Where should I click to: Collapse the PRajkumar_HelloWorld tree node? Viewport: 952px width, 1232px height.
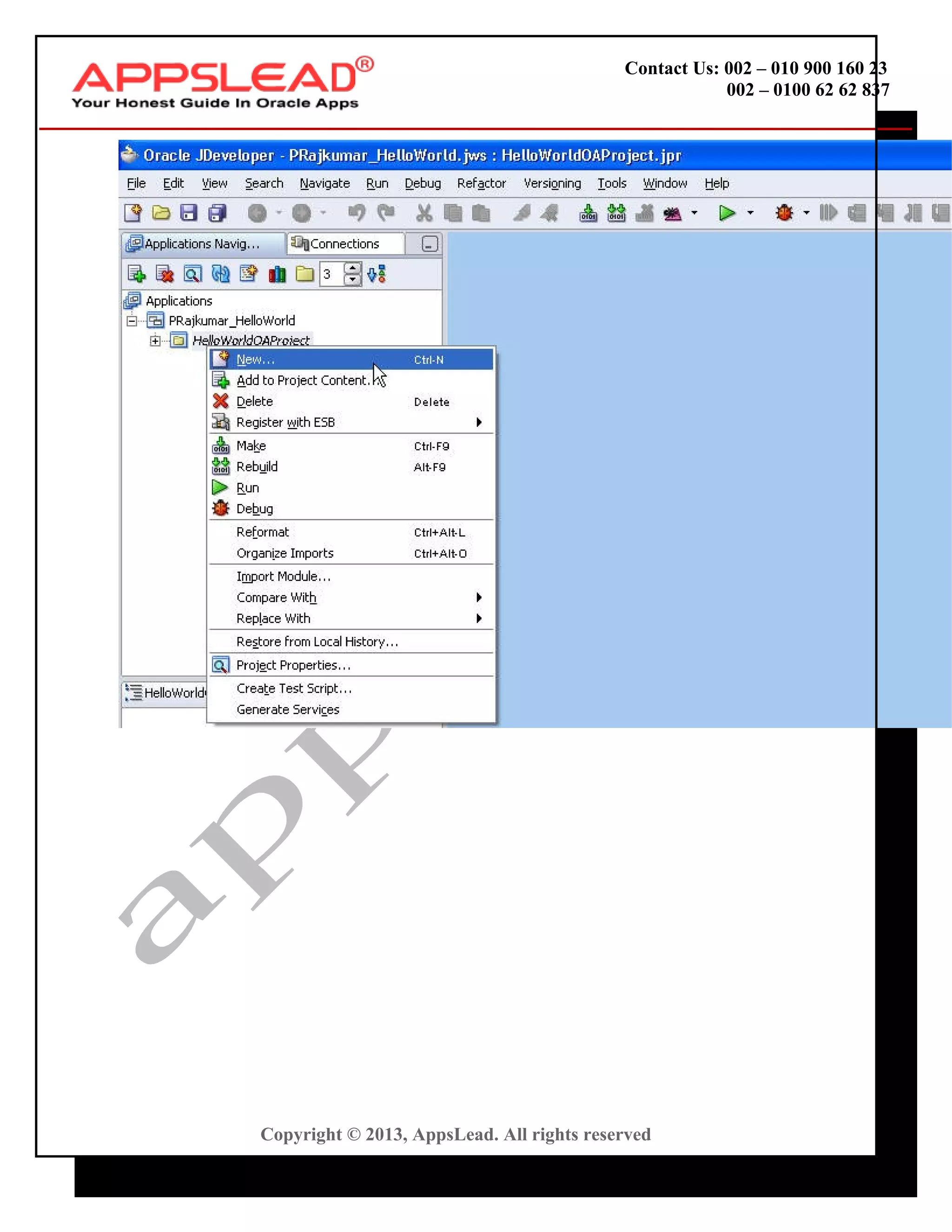(x=132, y=321)
